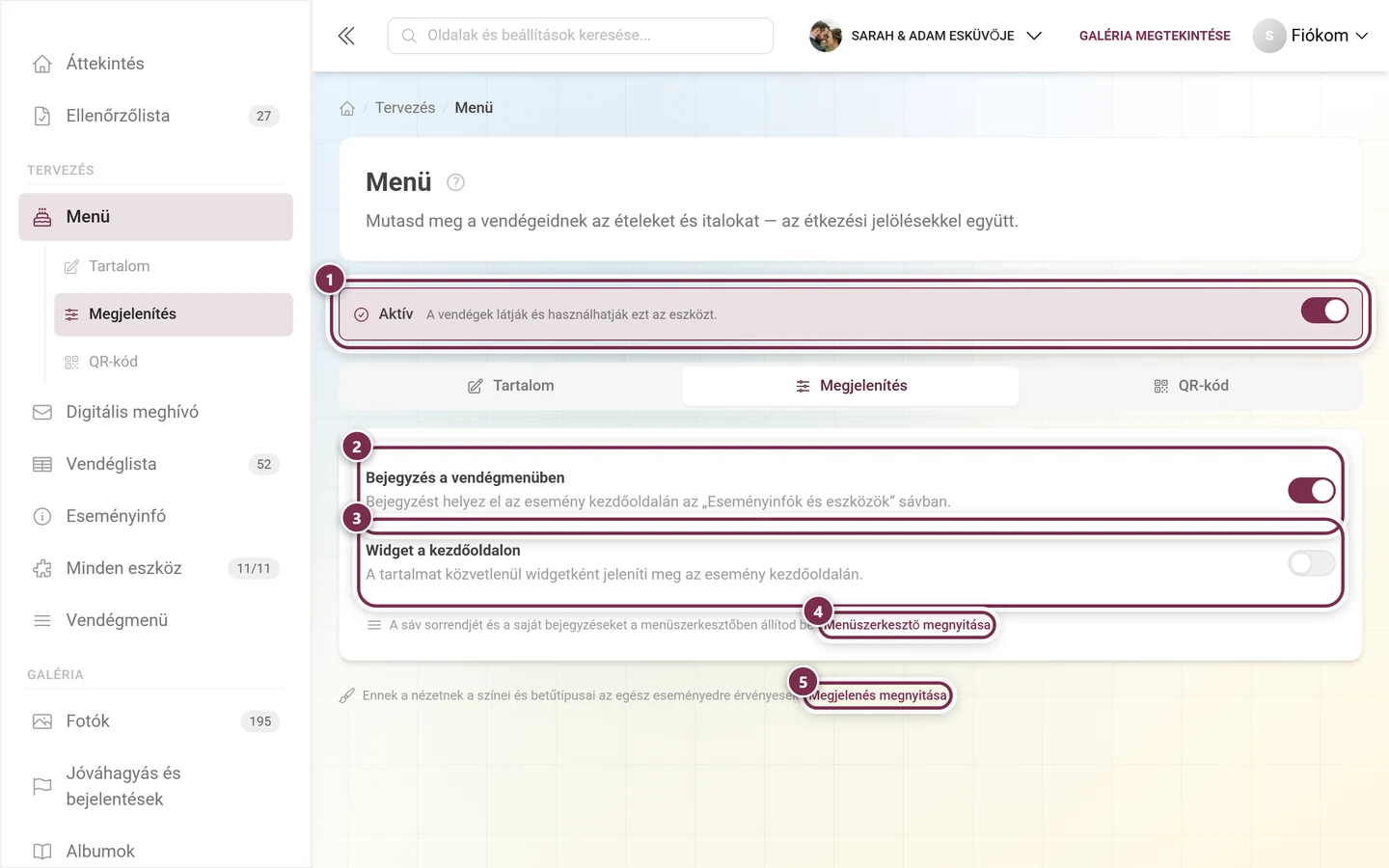Click the Eseményinfó info circle icon
1389x868 pixels.
(x=42, y=516)
